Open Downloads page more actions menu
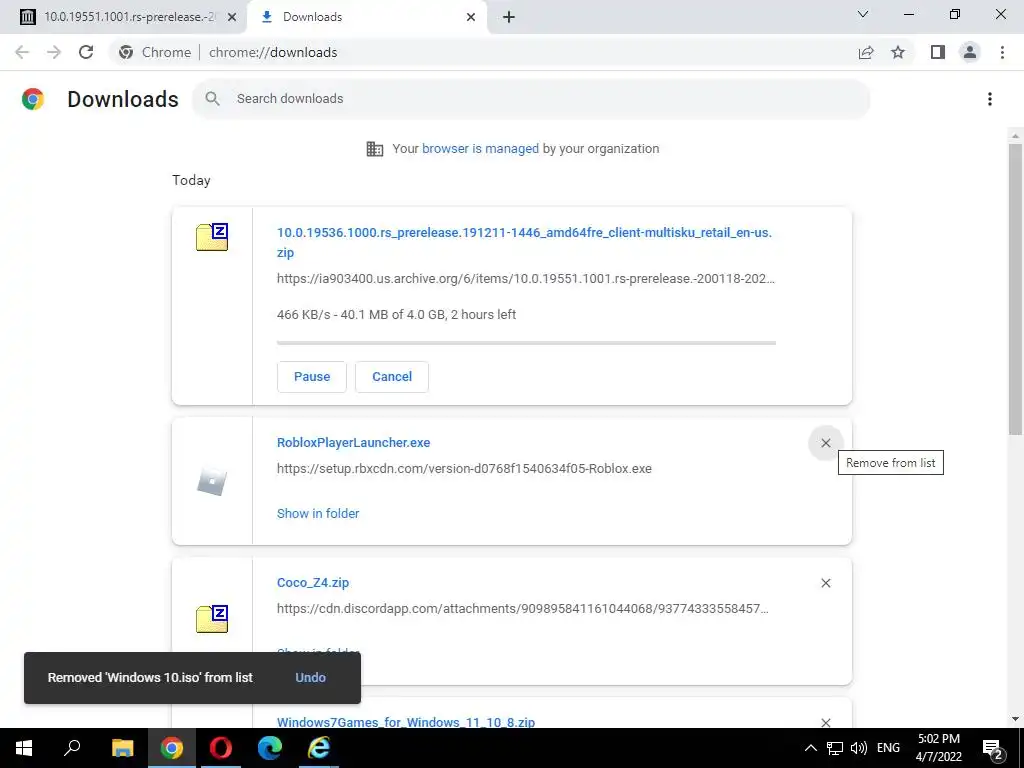 pos(990,99)
